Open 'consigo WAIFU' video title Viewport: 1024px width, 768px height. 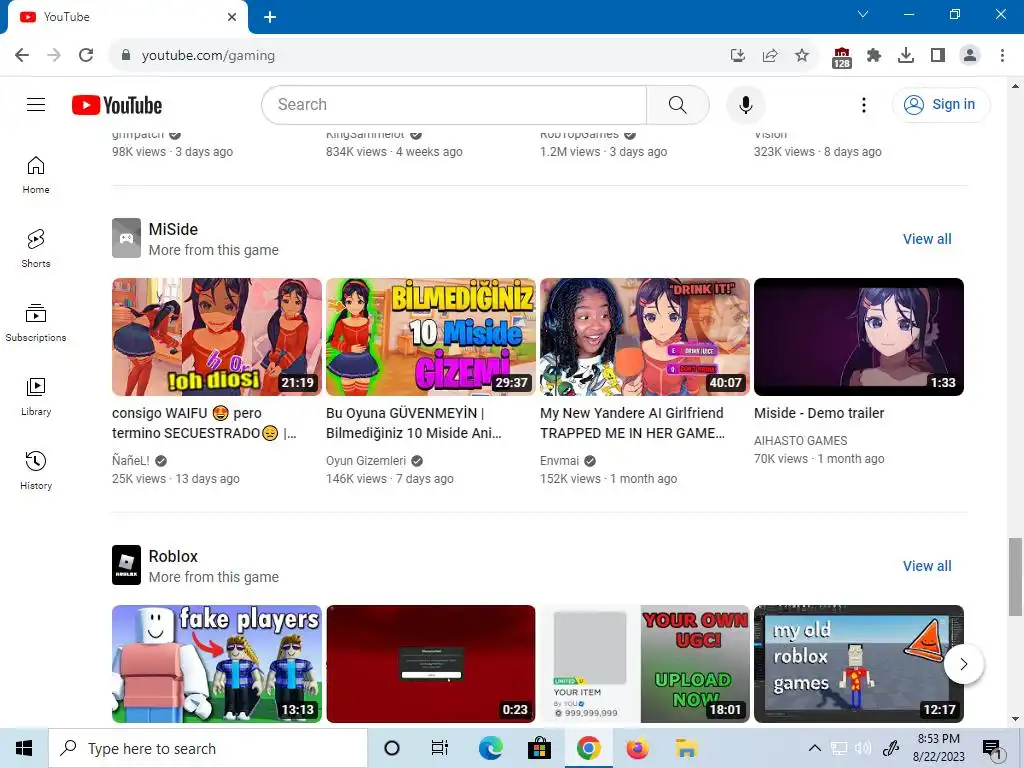(x=205, y=423)
